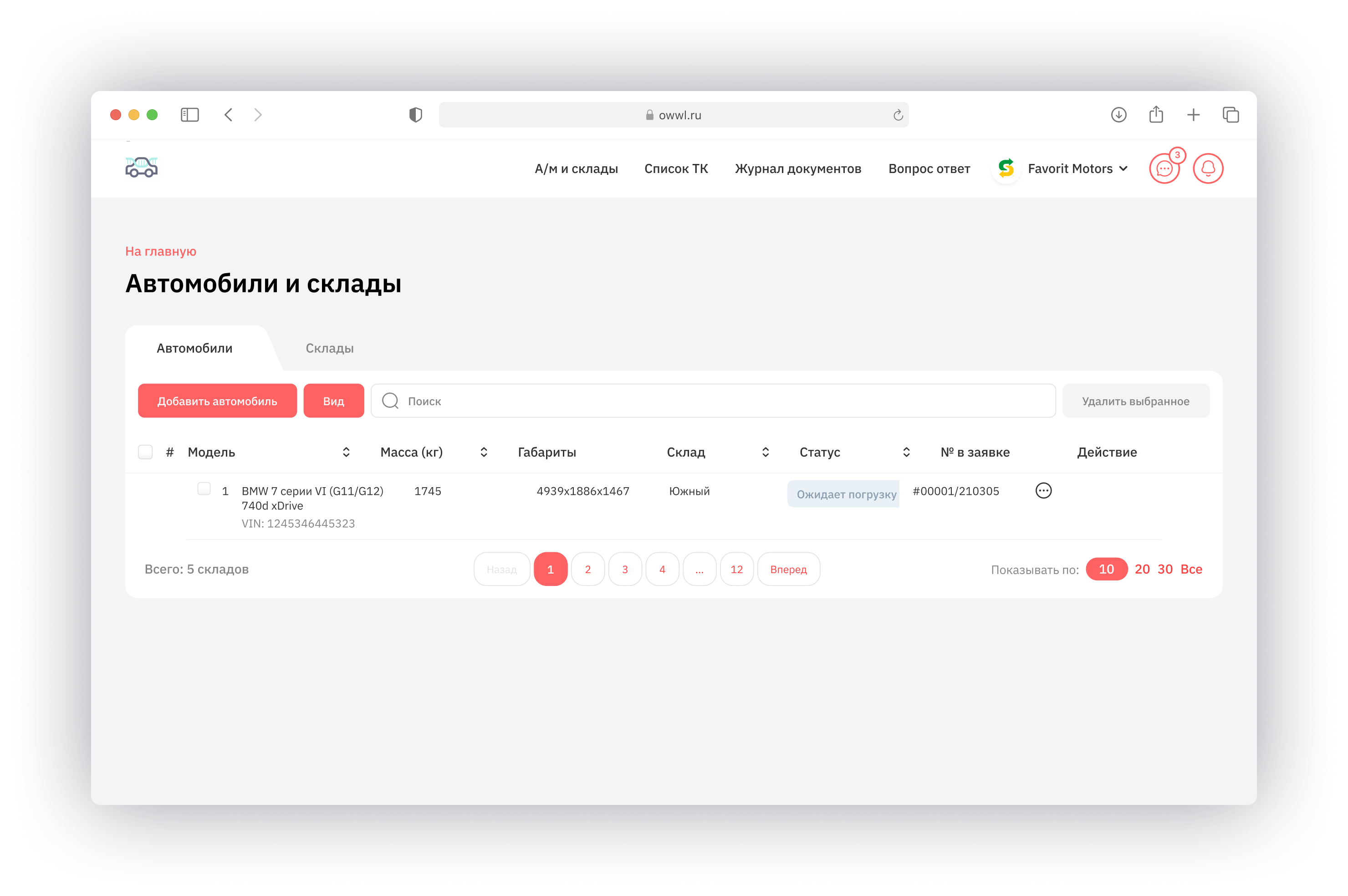Show 20 items per page
This screenshot has height=896, width=1348.
[1142, 569]
